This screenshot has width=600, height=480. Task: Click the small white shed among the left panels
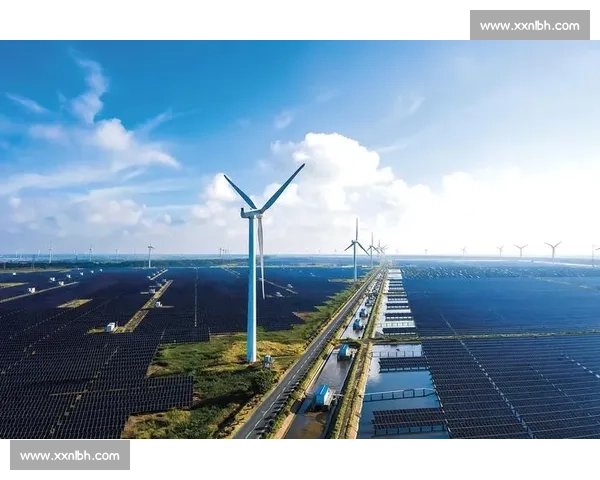(x=111, y=326)
